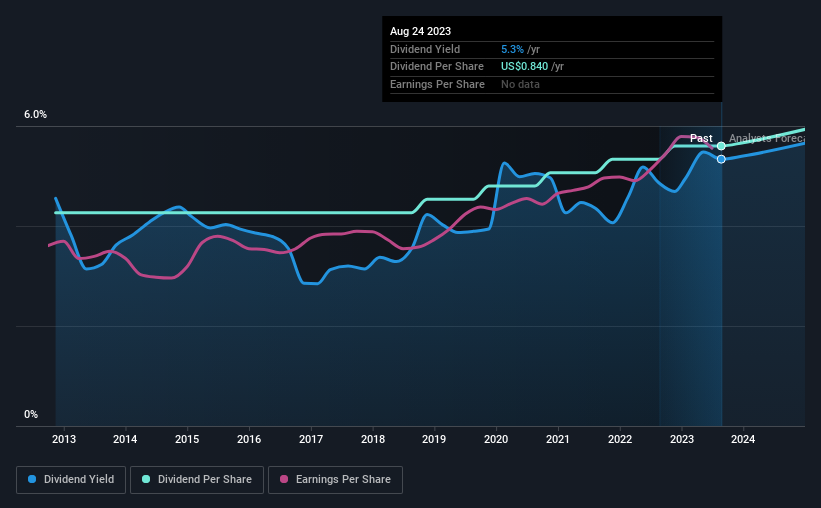821x508 pixels.
Task: Select the 2021 year label on the x-axis
Action: tap(558, 439)
